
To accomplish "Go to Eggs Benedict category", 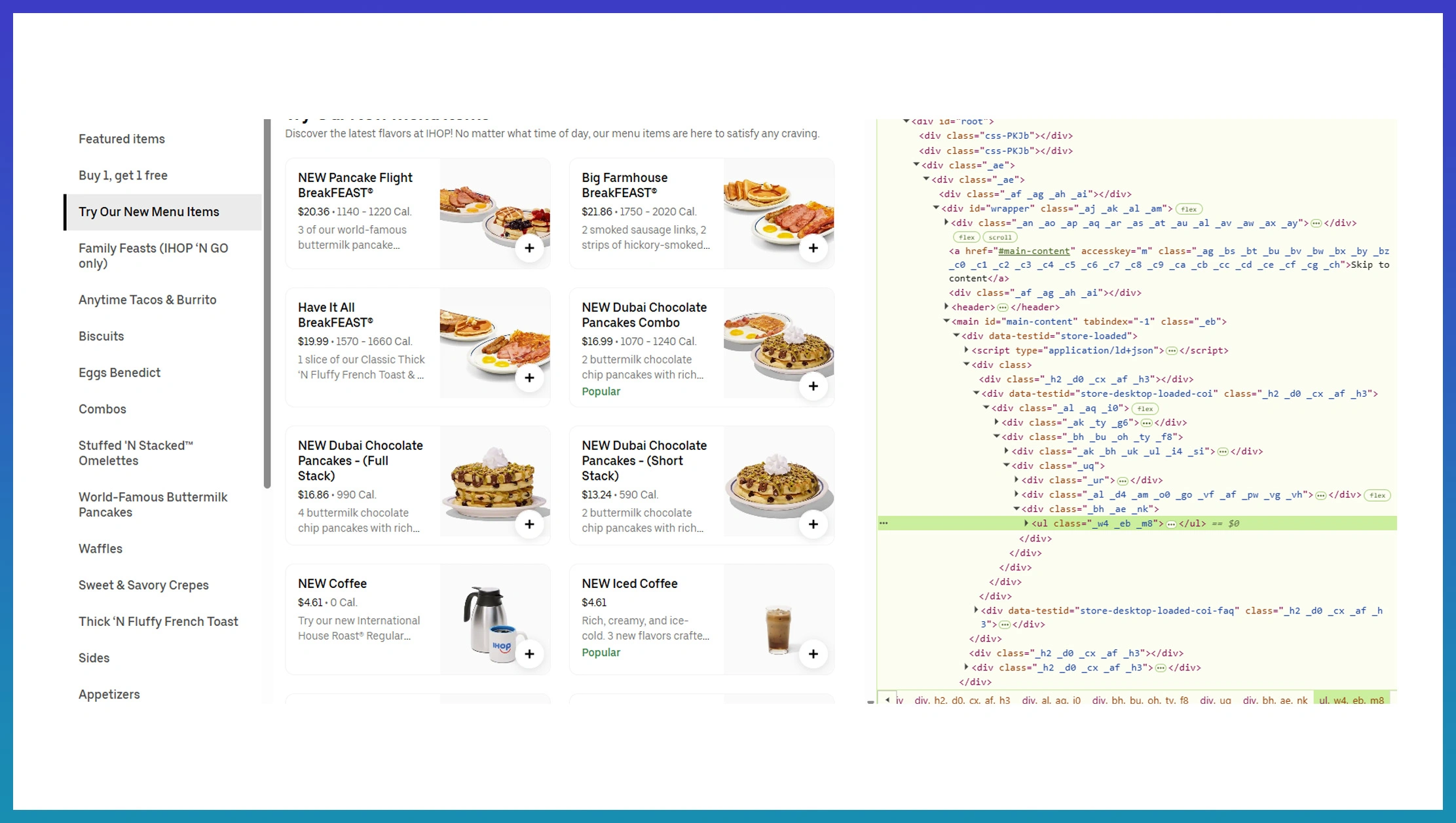I will (119, 373).
